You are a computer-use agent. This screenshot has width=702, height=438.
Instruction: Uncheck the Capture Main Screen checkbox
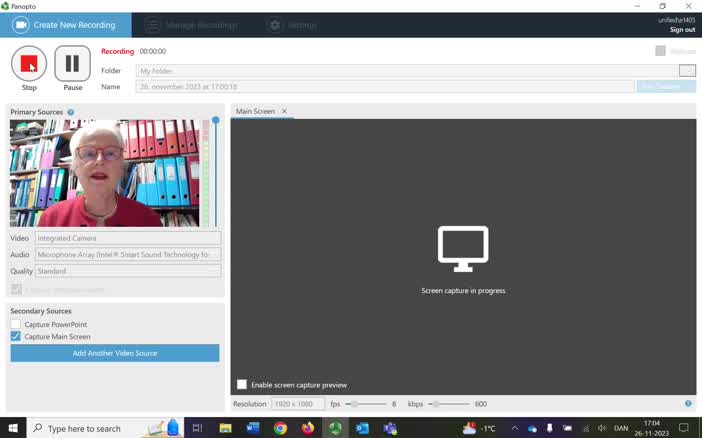(x=16, y=337)
